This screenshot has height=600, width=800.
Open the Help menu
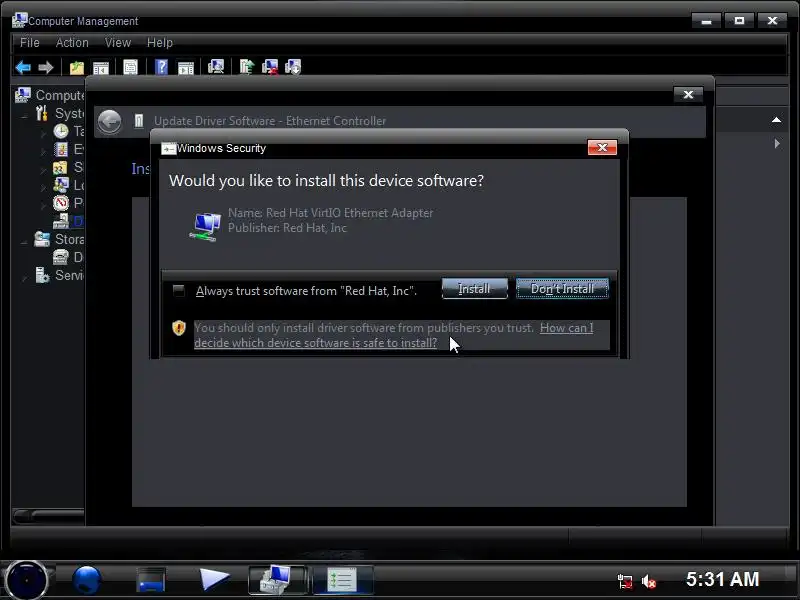[x=160, y=43]
